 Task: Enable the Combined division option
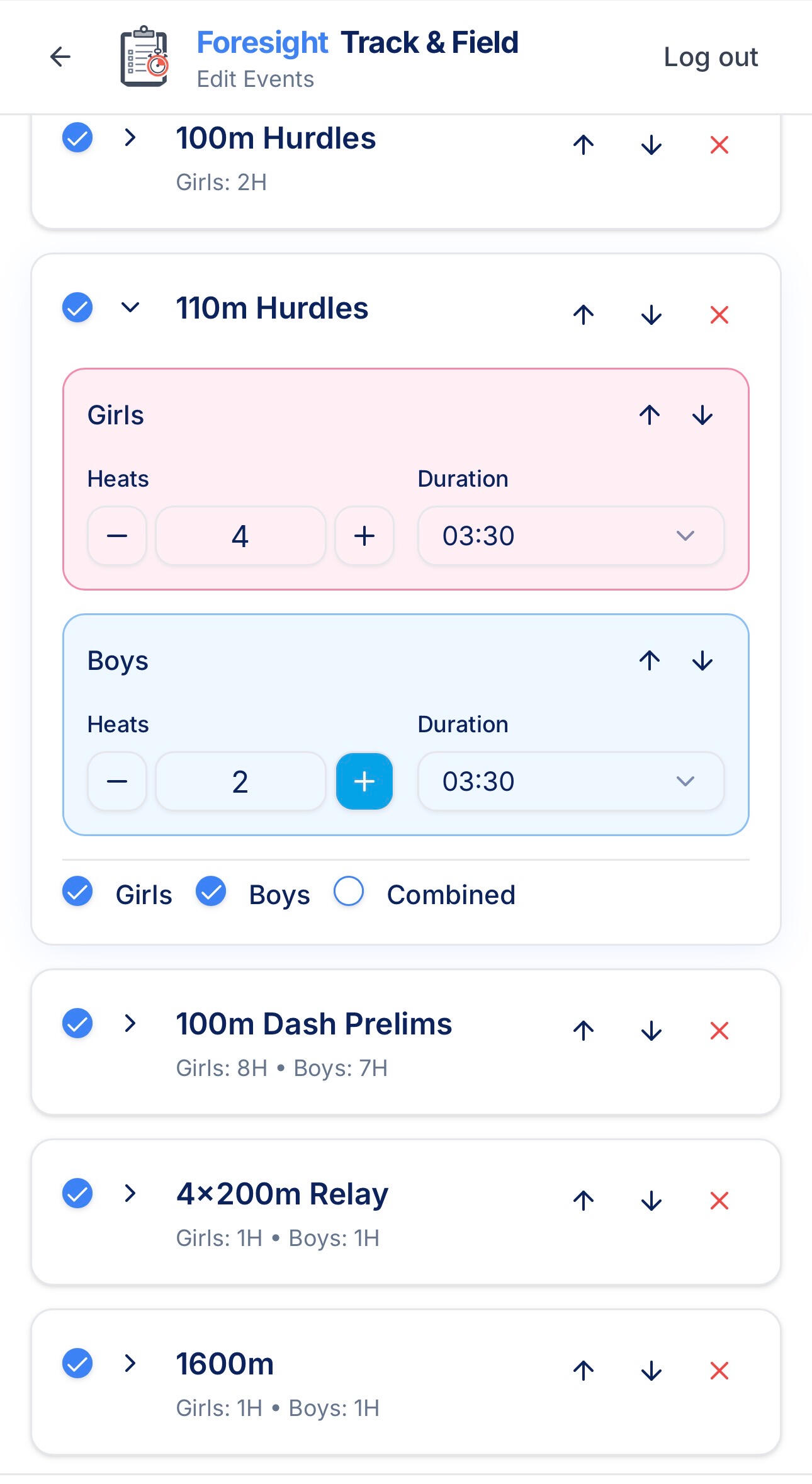tap(349, 892)
